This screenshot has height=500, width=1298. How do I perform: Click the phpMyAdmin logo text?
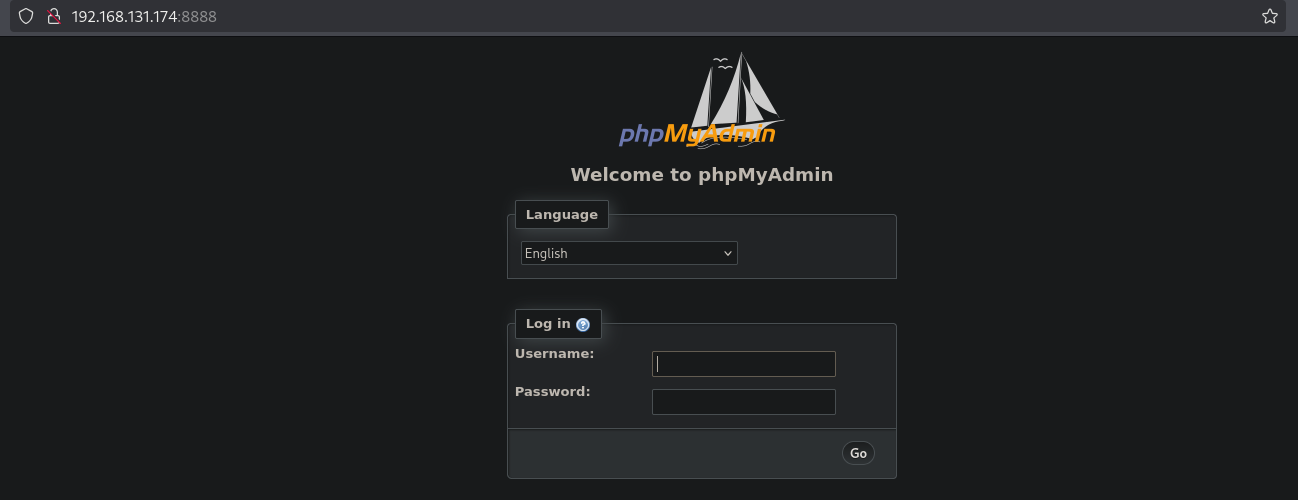pyautogui.click(x=697, y=134)
